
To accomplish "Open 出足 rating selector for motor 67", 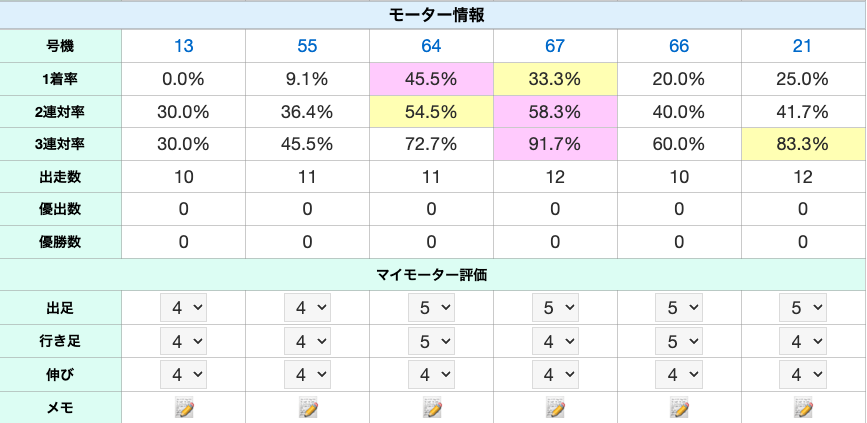I will click(x=556, y=308).
